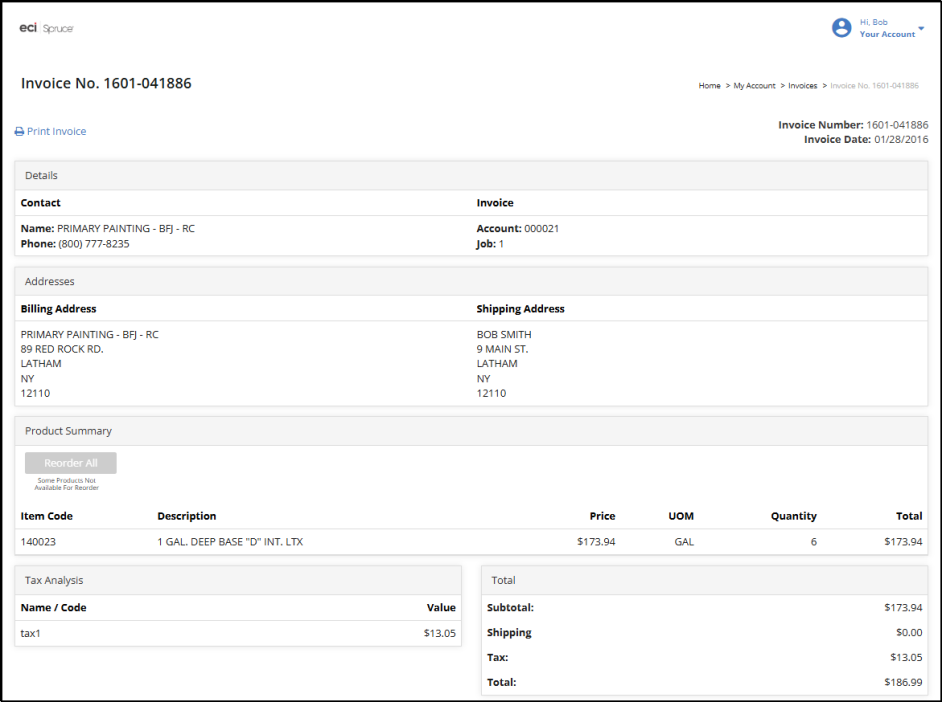Click the Description column header

(x=186, y=517)
